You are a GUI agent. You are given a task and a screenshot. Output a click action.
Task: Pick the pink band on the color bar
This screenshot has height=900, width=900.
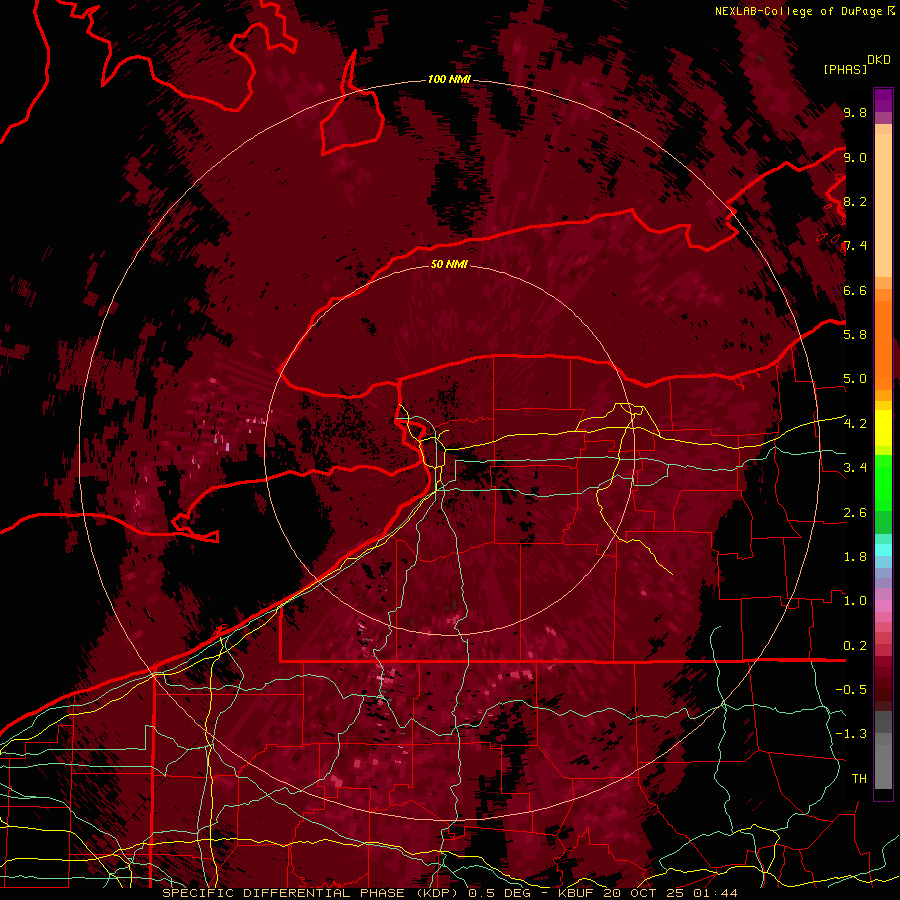click(x=883, y=606)
